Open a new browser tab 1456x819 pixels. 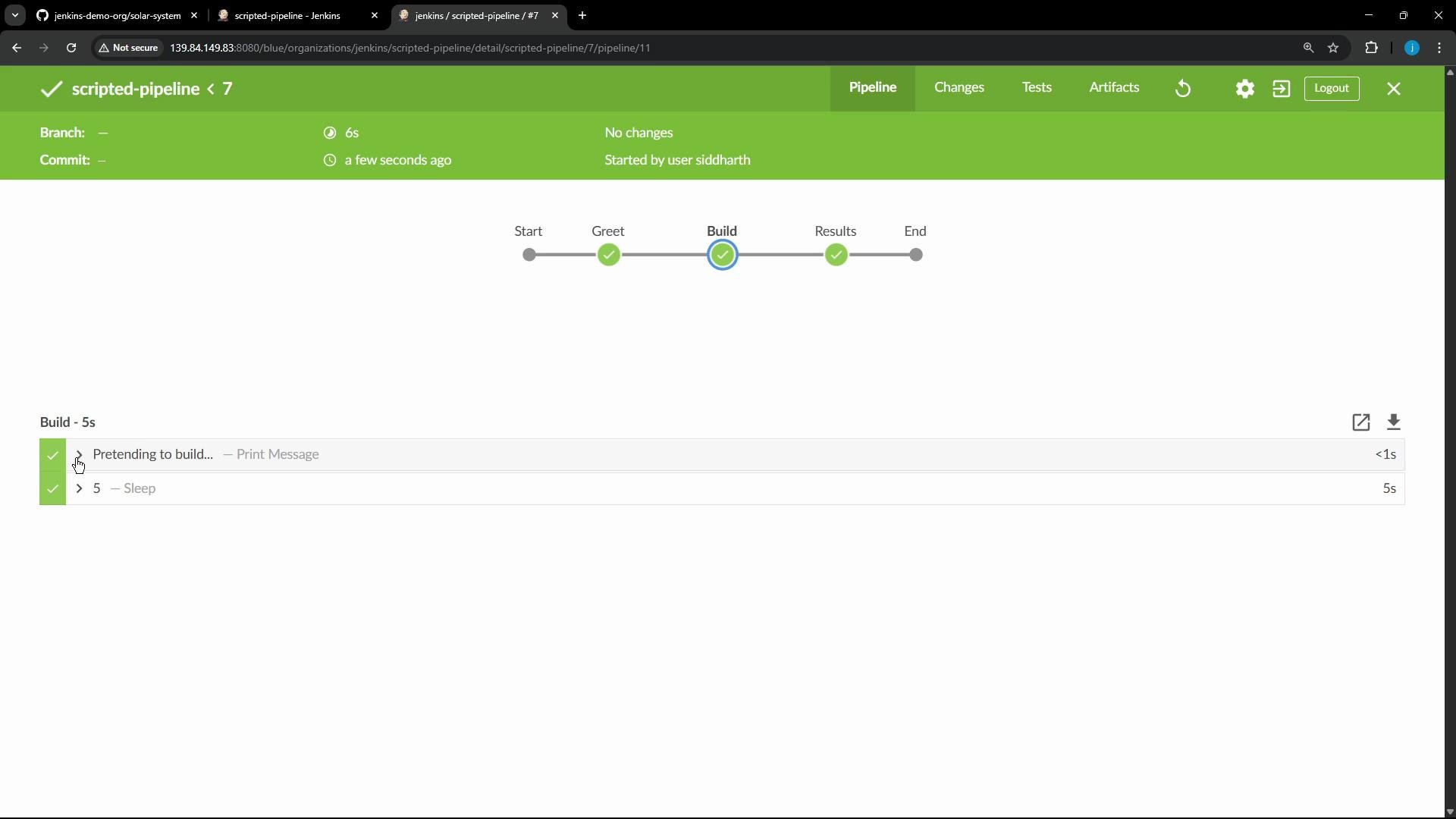[x=582, y=15]
